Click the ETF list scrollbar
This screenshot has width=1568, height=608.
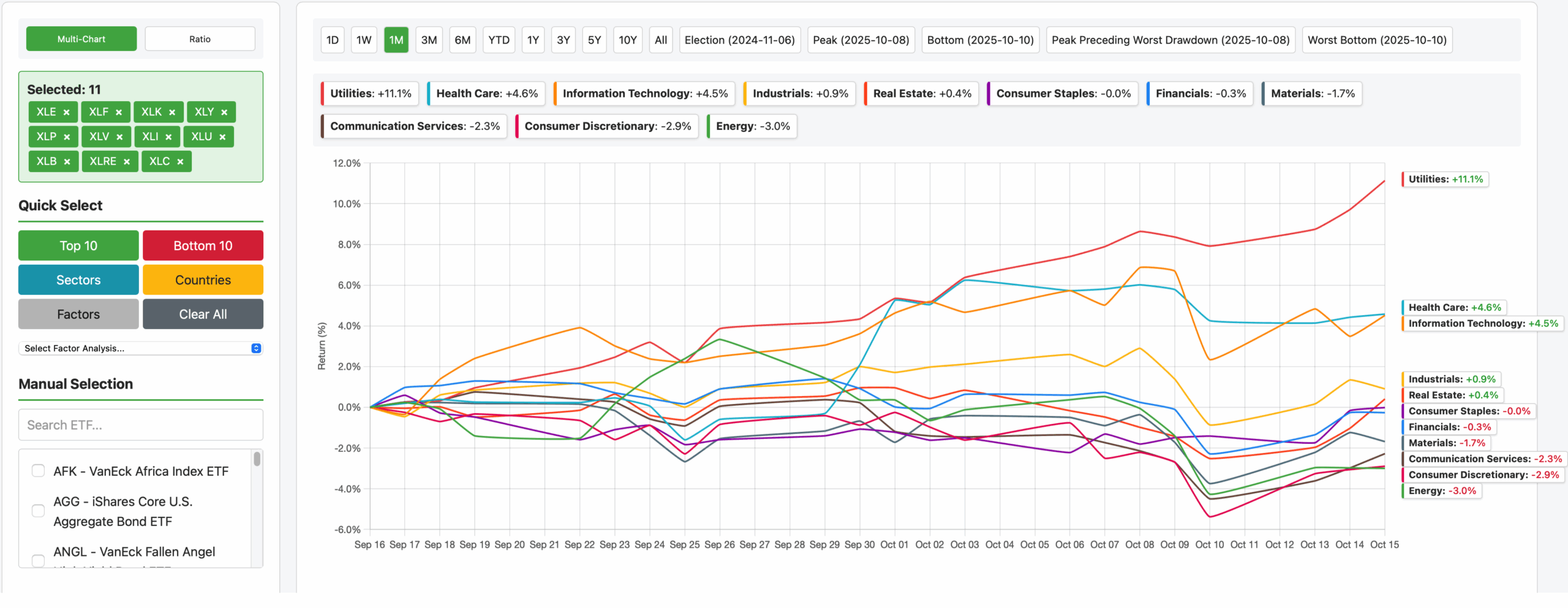[x=257, y=460]
